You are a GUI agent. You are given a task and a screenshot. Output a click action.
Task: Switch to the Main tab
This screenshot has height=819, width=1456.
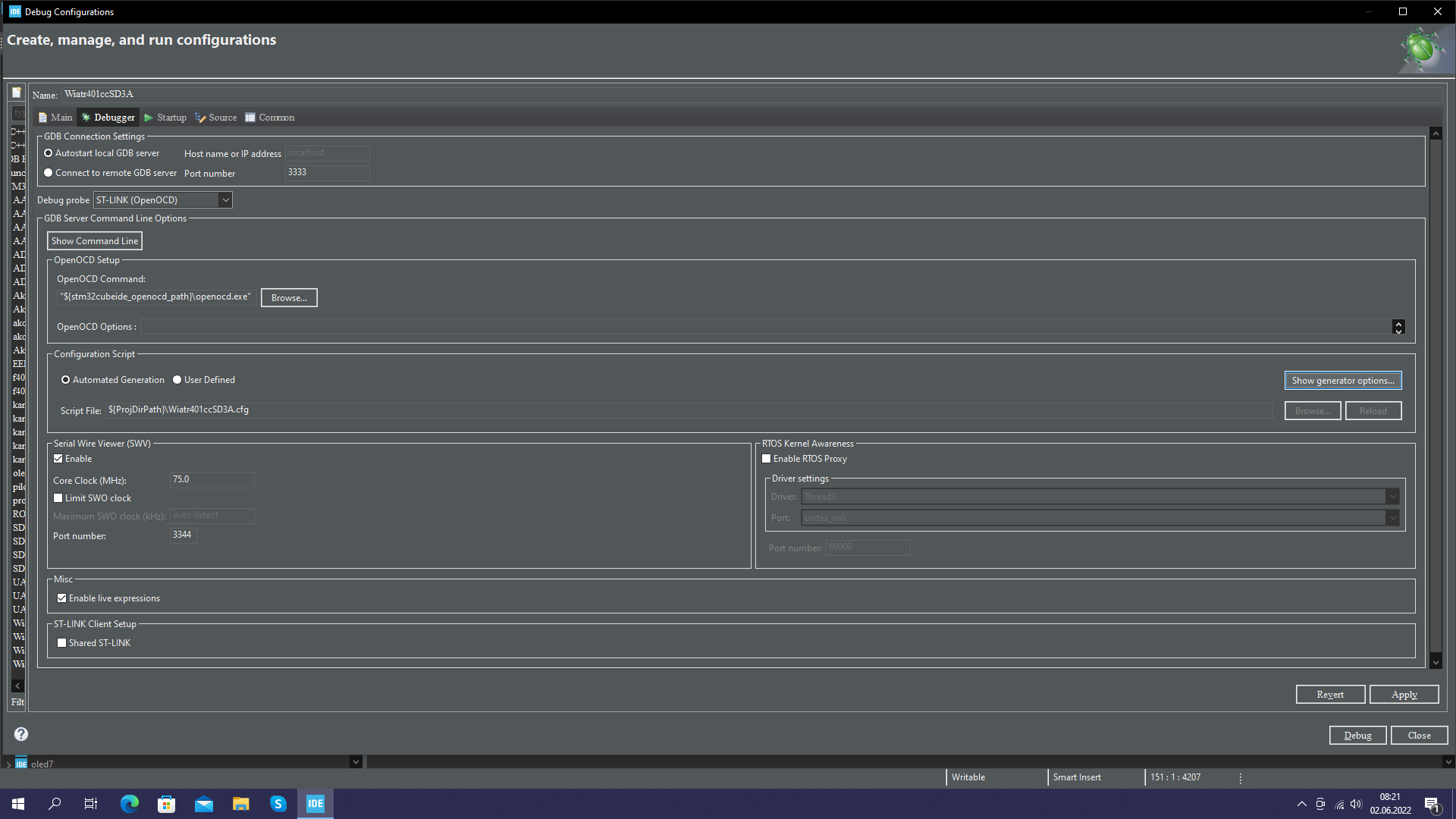pos(55,118)
